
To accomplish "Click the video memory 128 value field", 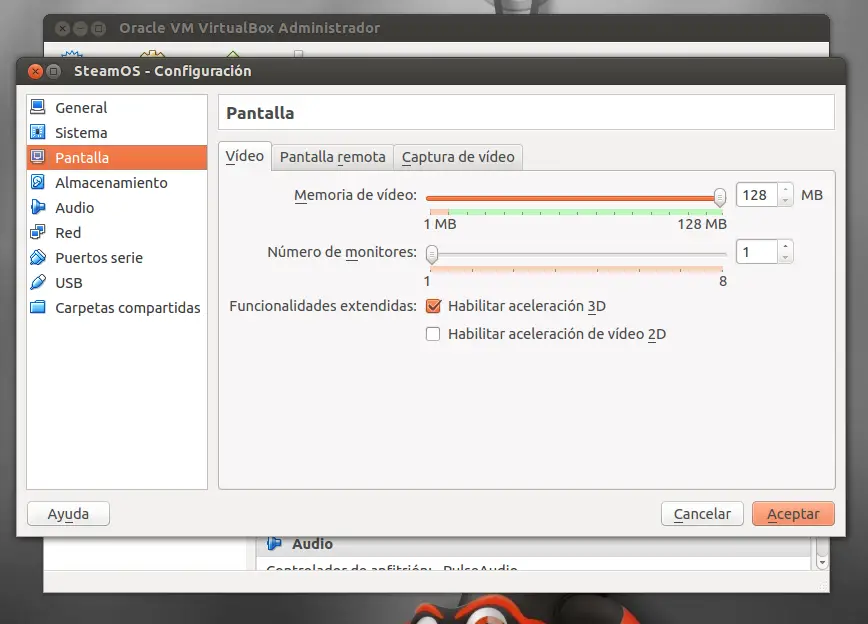I will coord(757,195).
